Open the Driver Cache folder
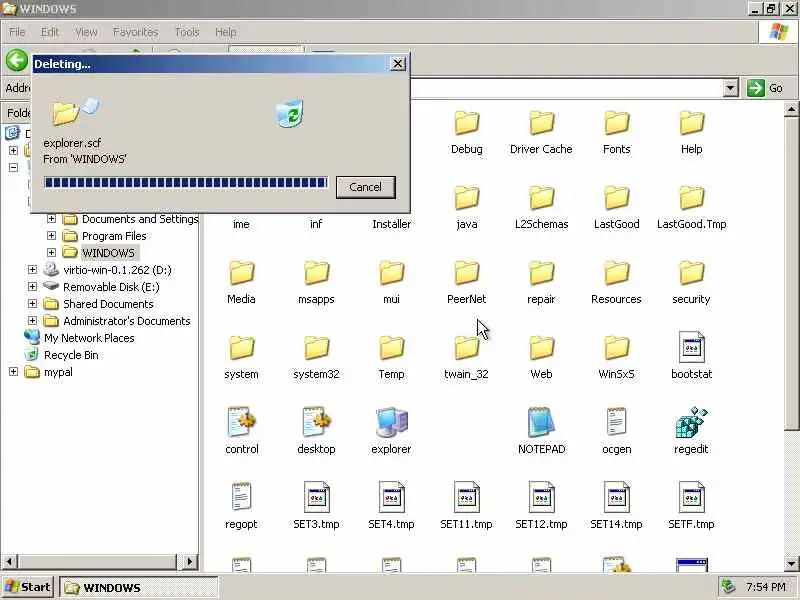Image resolution: width=800 pixels, height=600 pixels. 541,133
